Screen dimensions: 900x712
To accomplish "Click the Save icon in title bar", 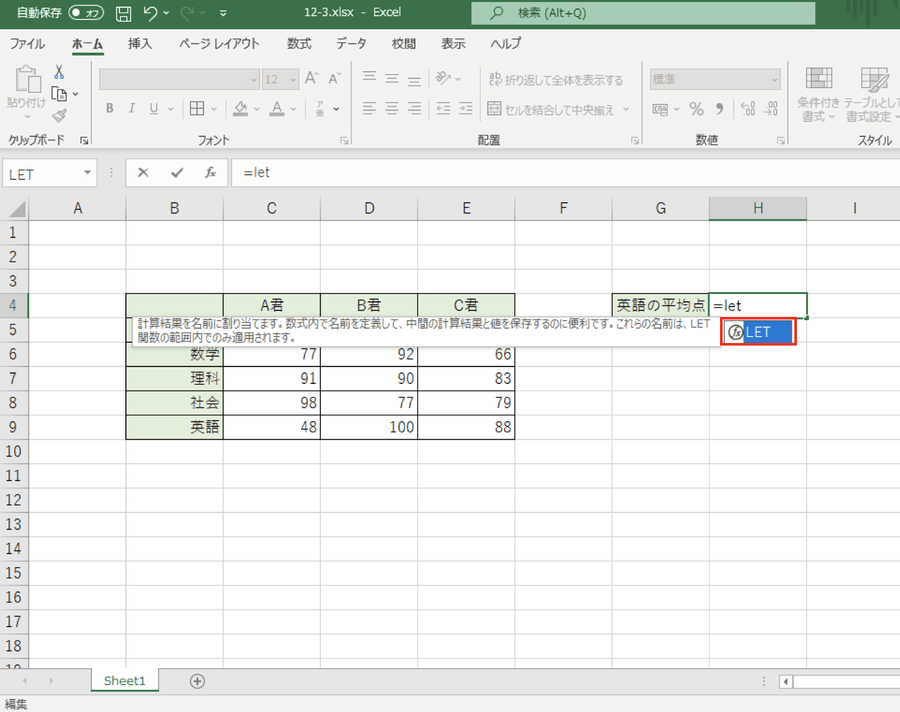I will [123, 14].
